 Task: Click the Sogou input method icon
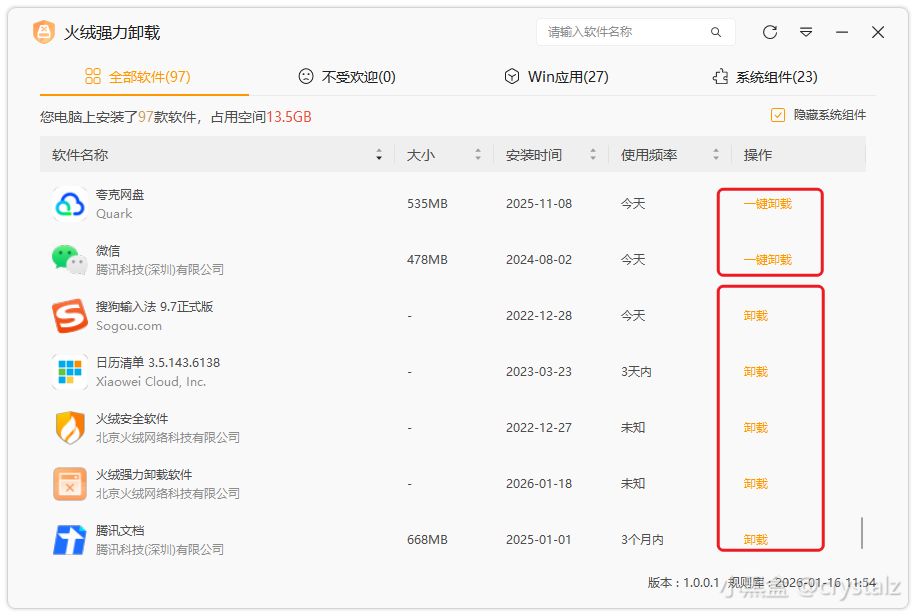(x=70, y=316)
